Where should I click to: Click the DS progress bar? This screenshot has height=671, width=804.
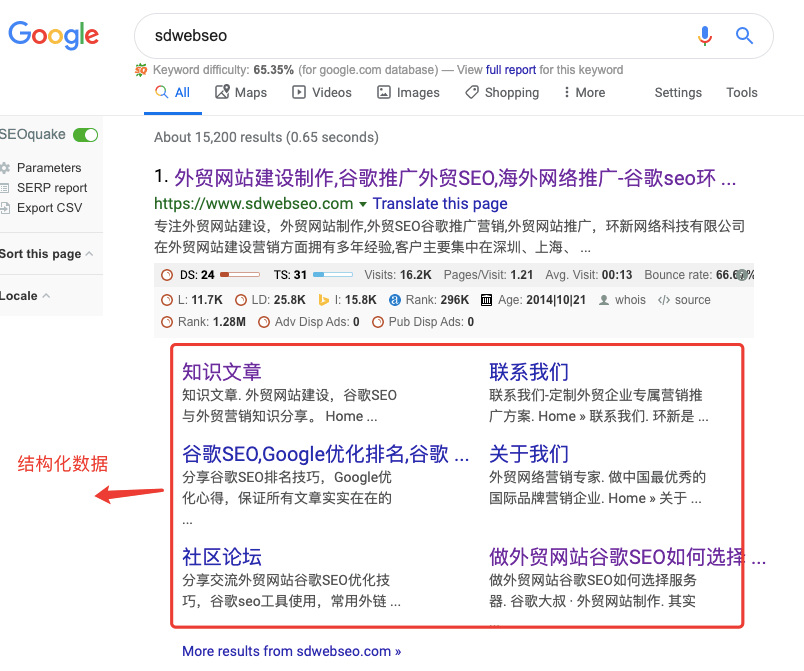click(x=240, y=275)
